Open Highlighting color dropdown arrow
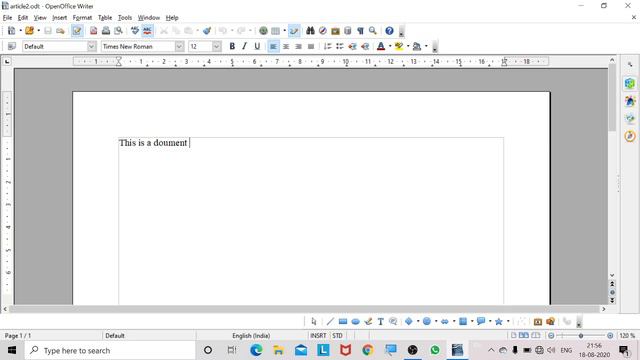Viewport: 640px width, 360px height. (x=408, y=46)
